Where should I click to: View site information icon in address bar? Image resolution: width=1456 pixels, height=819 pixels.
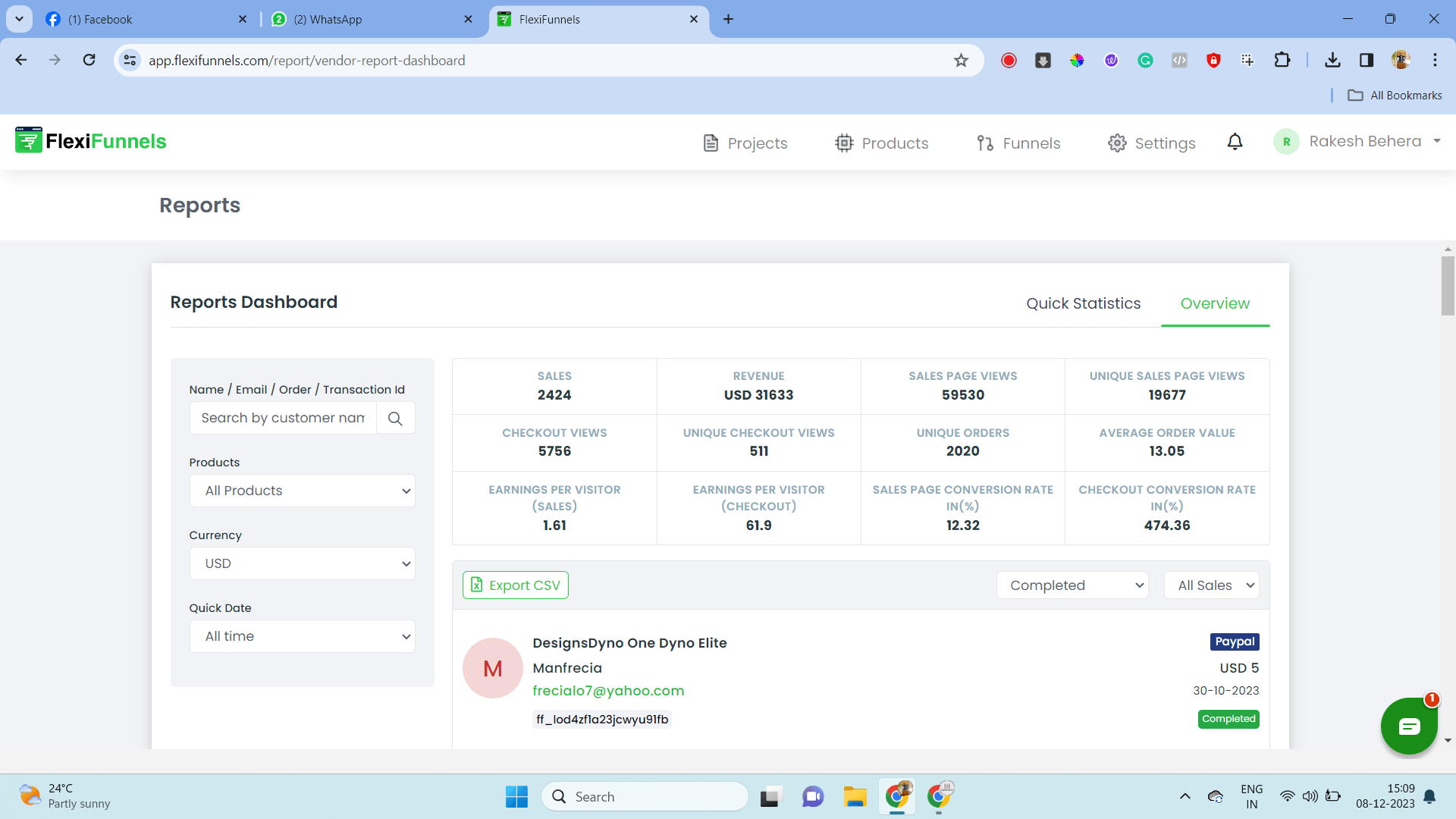point(130,60)
